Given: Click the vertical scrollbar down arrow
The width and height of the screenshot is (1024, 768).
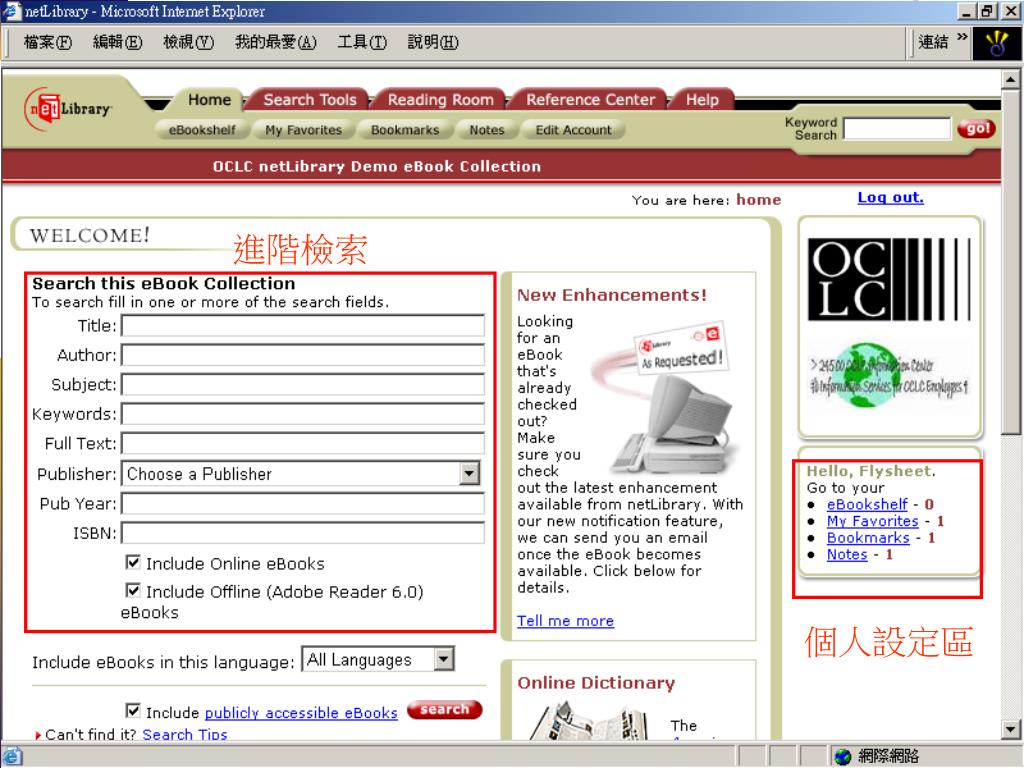Looking at the screenshot, I should point(1010,728).
